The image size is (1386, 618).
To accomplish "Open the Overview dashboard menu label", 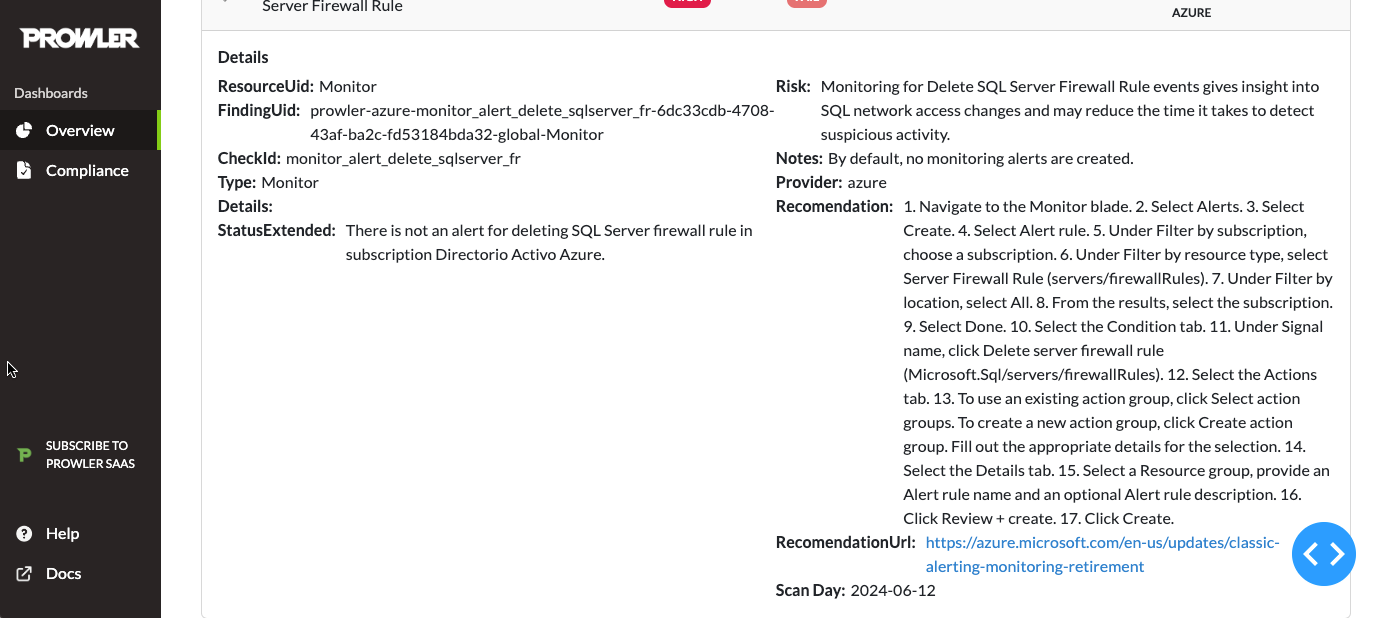I will click(80, 131).
